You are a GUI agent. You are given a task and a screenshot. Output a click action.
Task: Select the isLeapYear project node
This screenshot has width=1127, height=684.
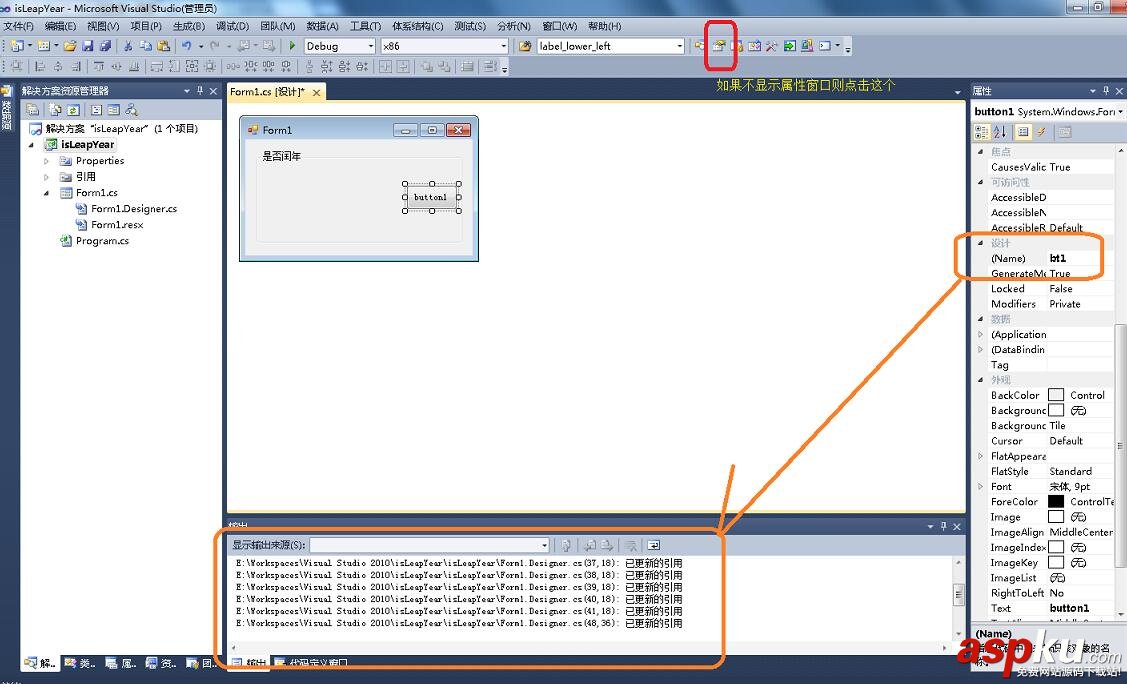(88, 144)
